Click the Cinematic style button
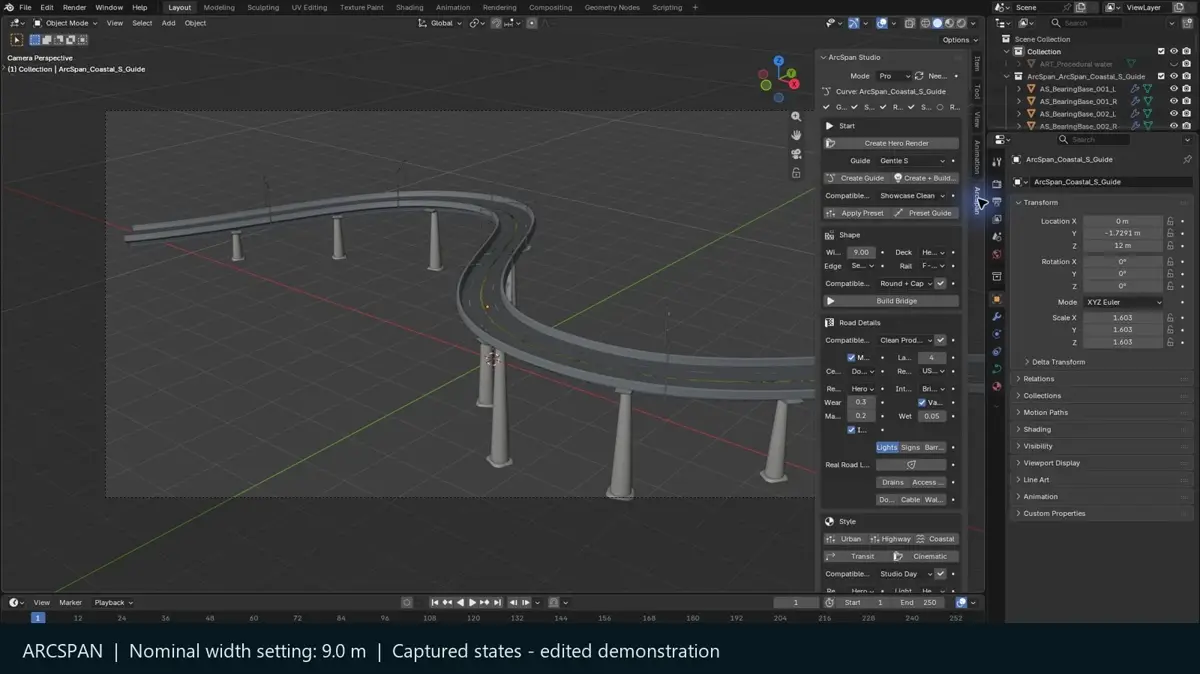 click(924, 556)
